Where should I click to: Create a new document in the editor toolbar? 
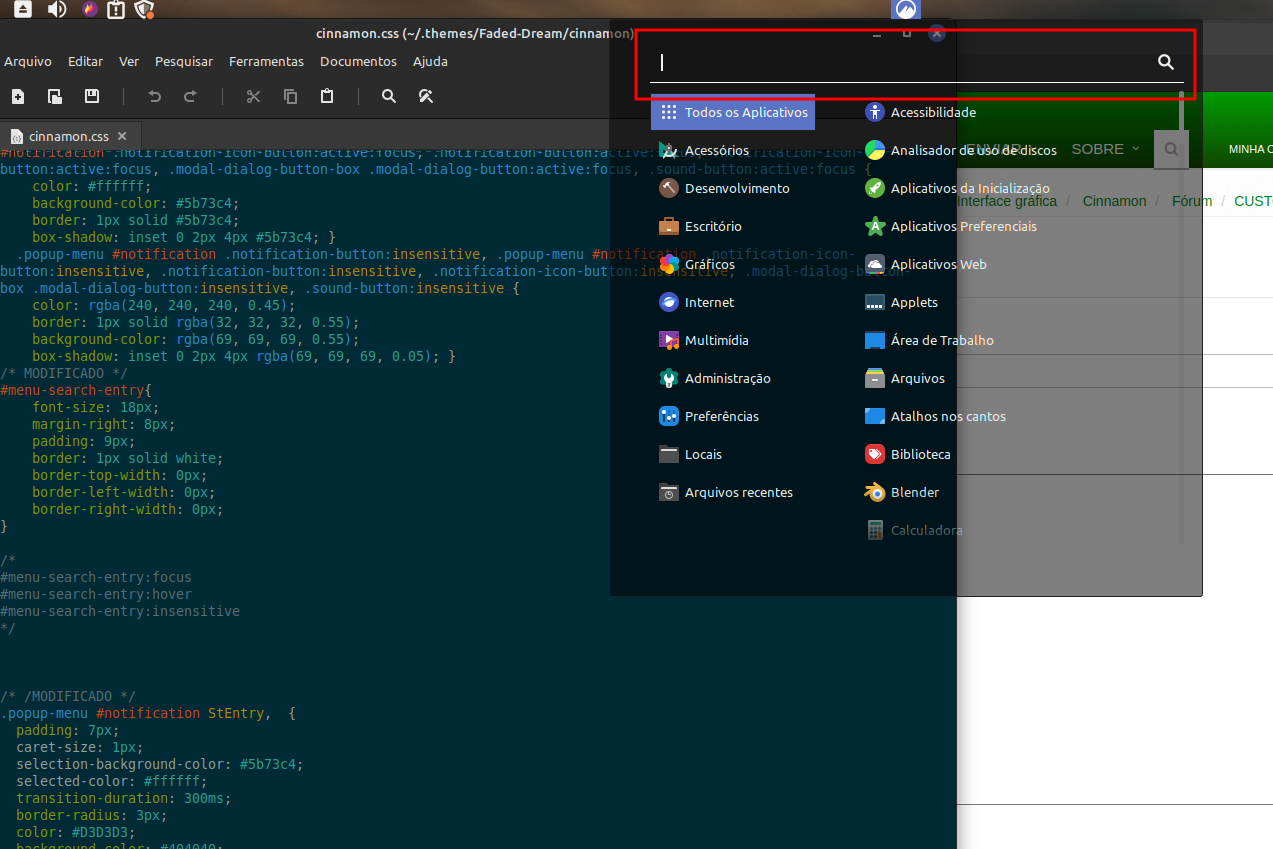pyautogui.click(x=18, y=97)
